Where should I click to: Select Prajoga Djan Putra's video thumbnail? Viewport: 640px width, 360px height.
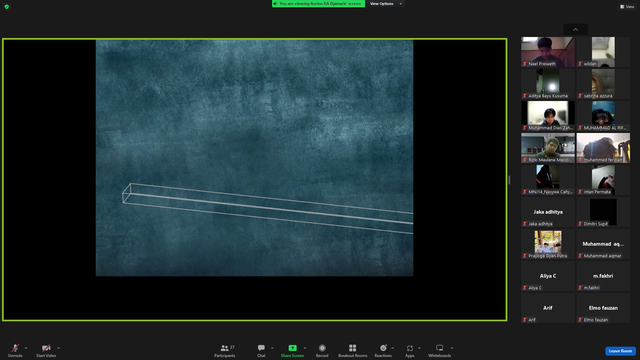pyautogui.click(x=548, y=244)
